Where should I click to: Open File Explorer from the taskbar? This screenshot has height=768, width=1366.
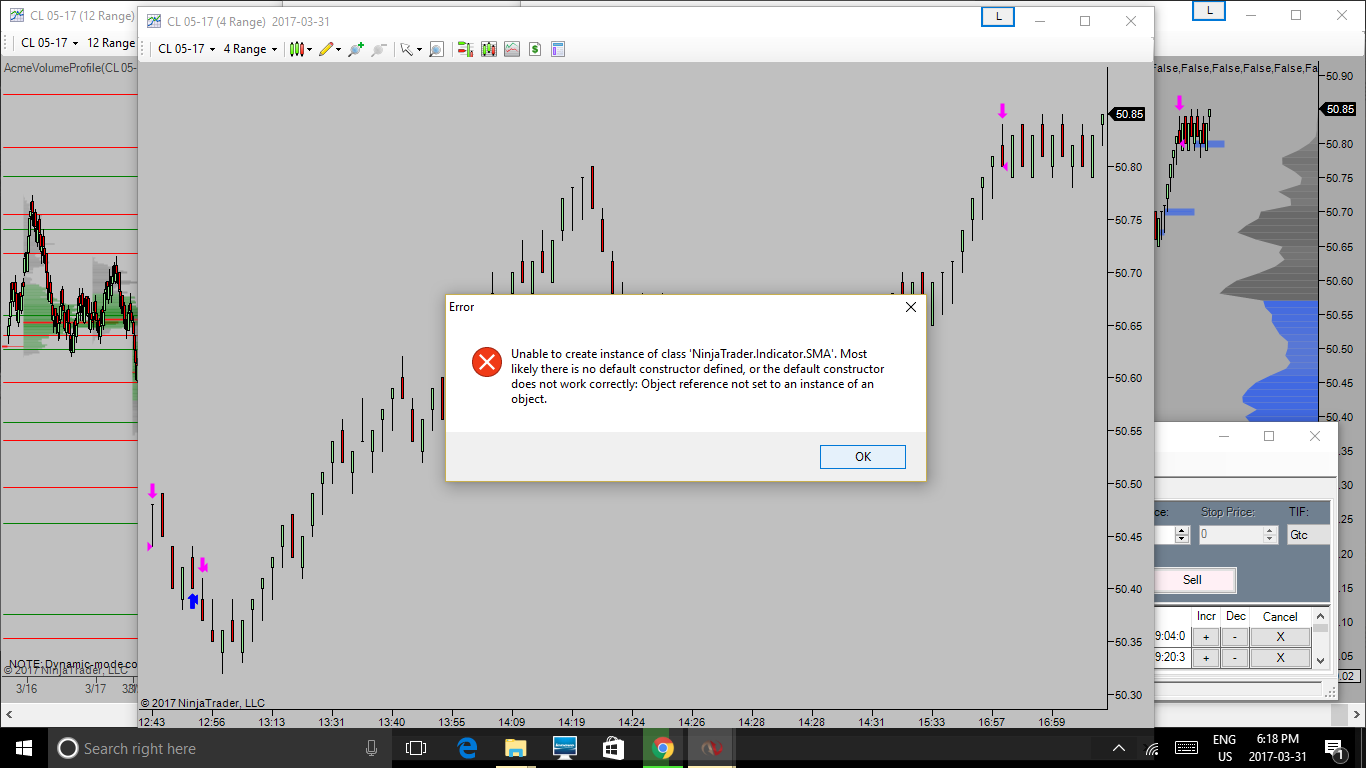[x=516, y=748]
